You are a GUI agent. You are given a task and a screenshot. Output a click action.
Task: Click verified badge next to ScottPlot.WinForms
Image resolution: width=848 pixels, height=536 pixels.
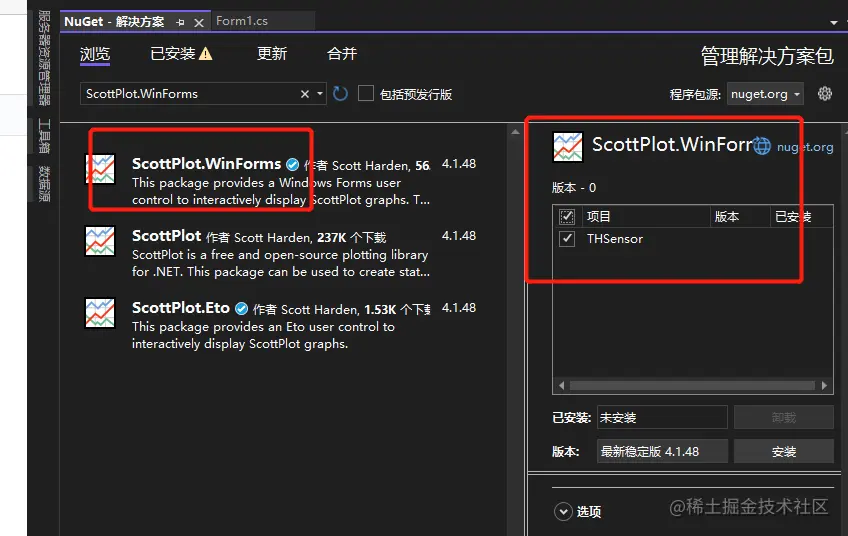(293, 164)
